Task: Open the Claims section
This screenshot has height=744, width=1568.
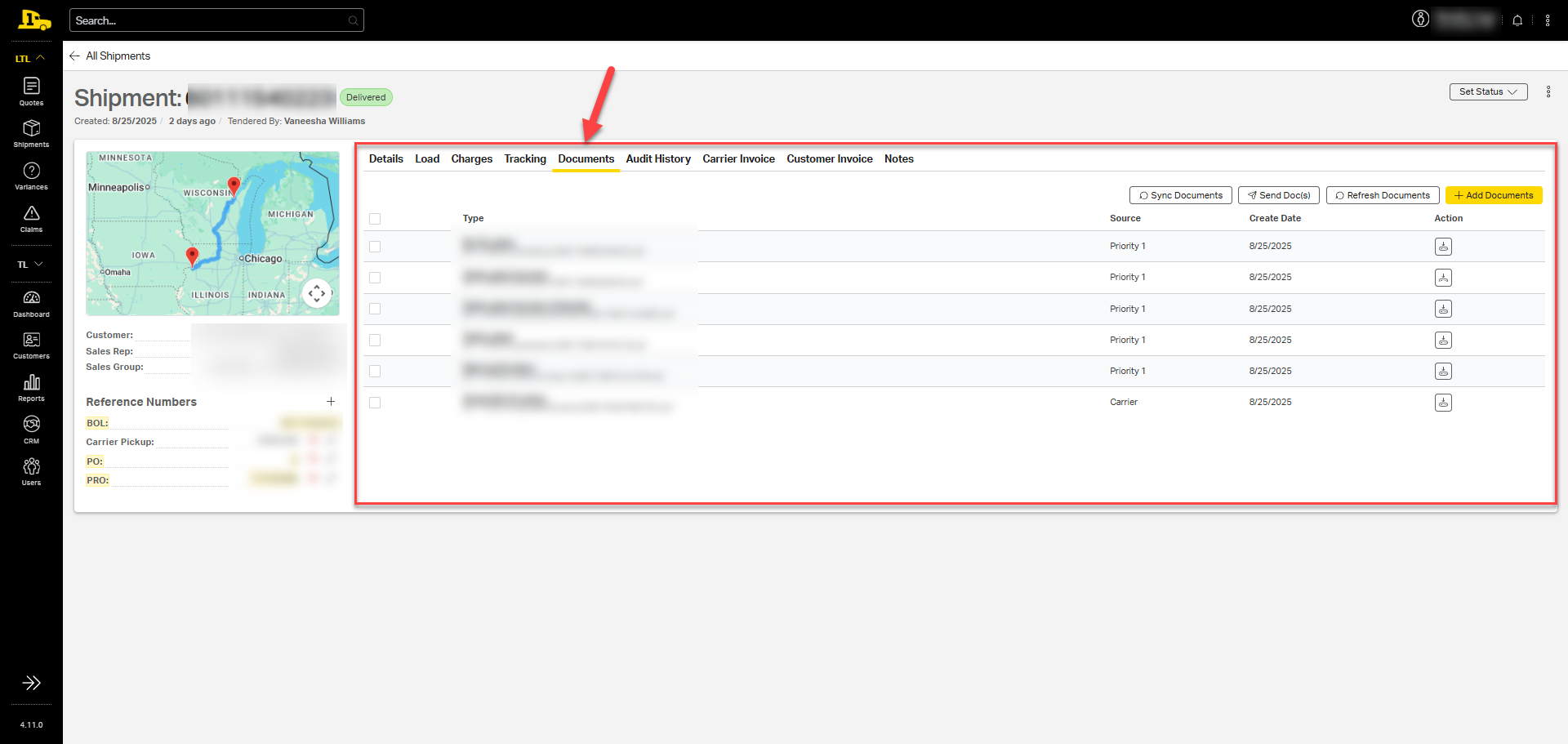Action: 31,219
